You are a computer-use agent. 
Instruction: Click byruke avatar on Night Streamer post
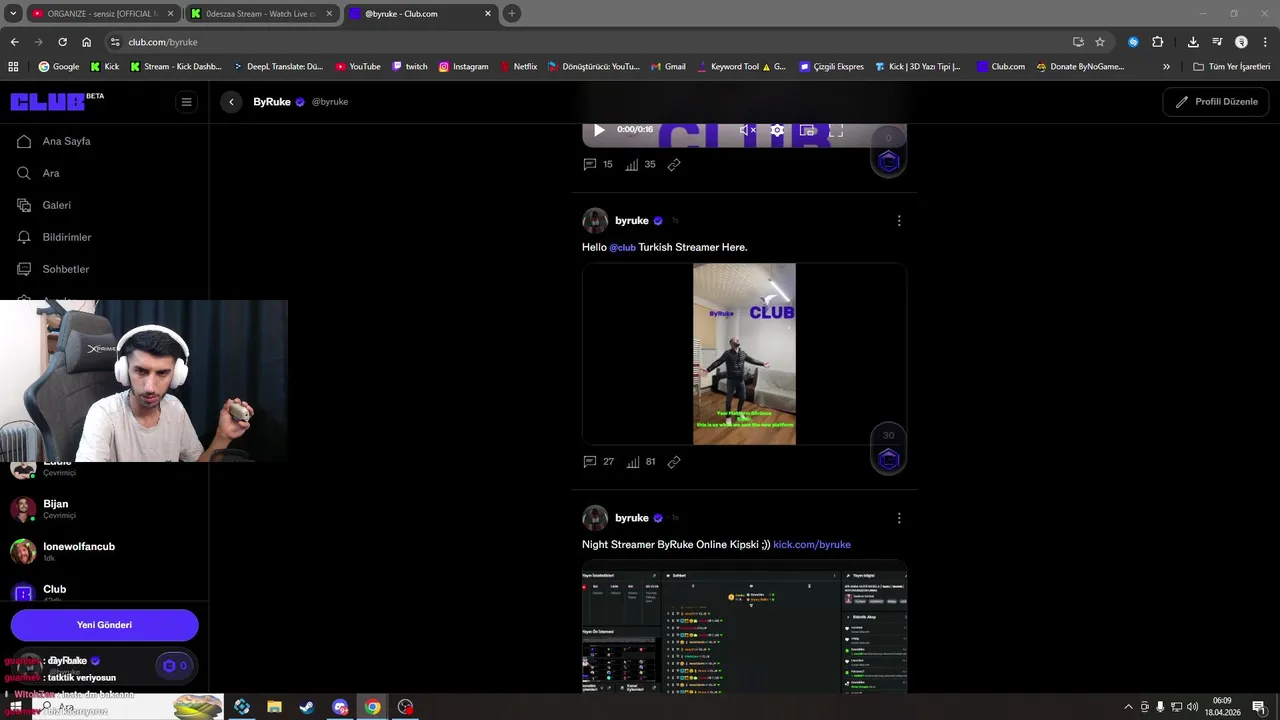[x=595, y=518]
